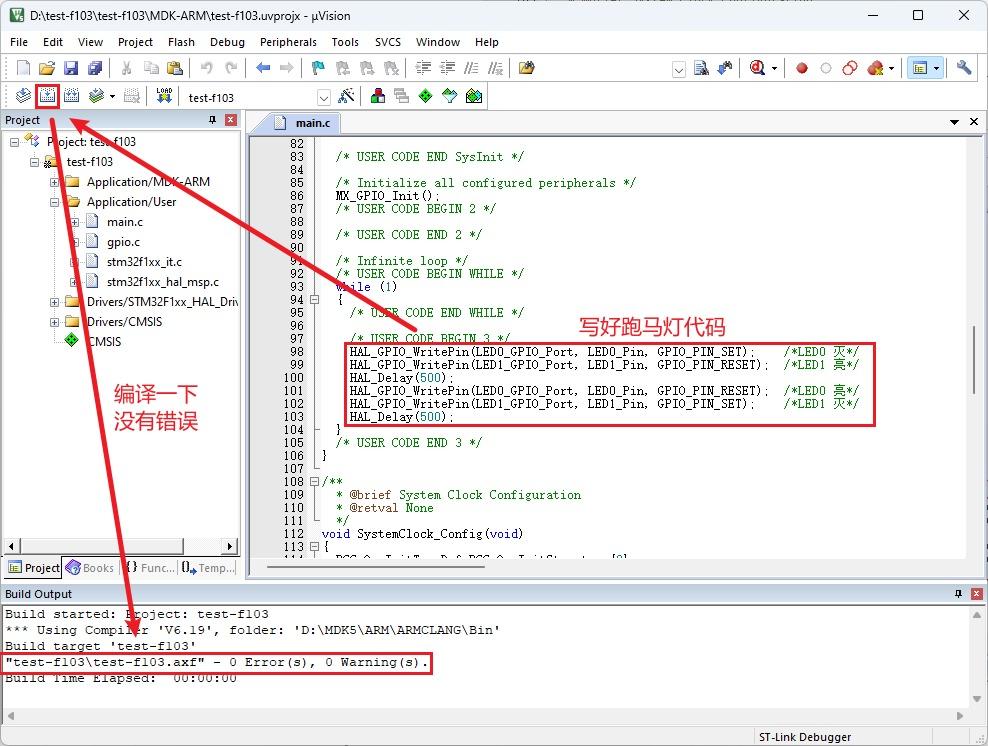Open the breakpoint kill dropdown arrow
The width and height of the screenshot is (988, 746).
tap(891, 69)
